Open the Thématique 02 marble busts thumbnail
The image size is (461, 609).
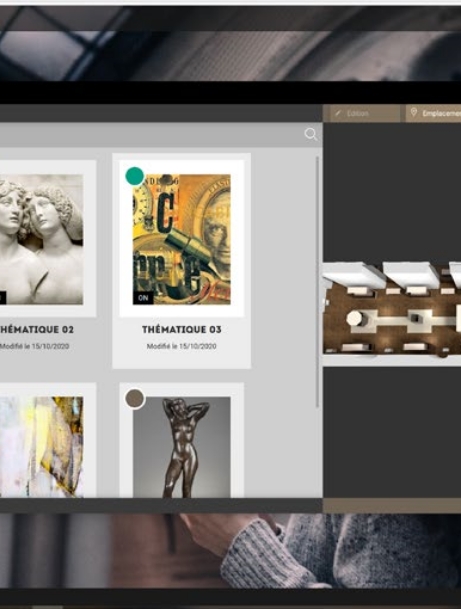(x=41, y=239)
